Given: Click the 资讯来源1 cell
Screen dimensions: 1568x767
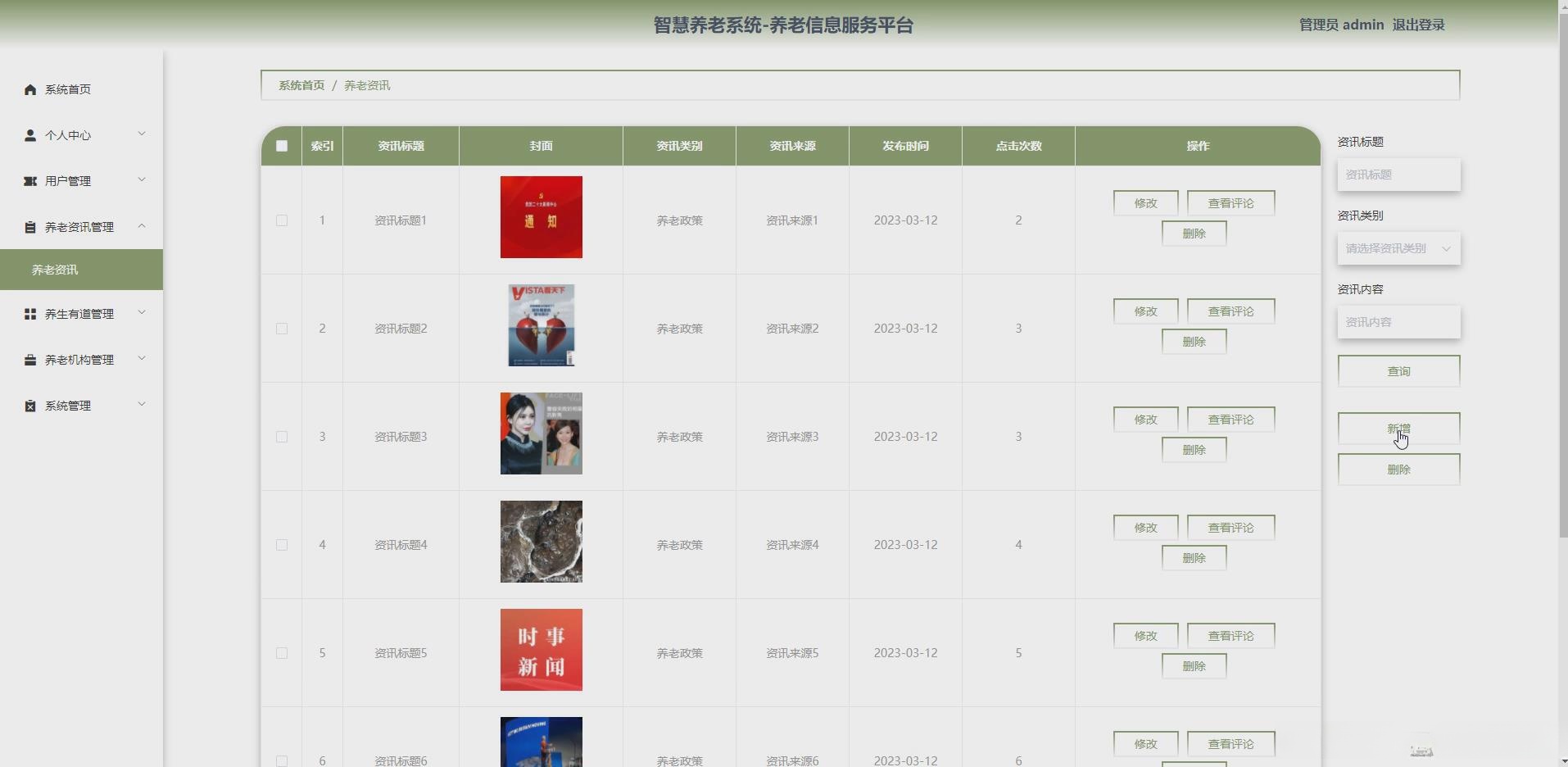Looking at the screenshot, I should tap(792, 220).
